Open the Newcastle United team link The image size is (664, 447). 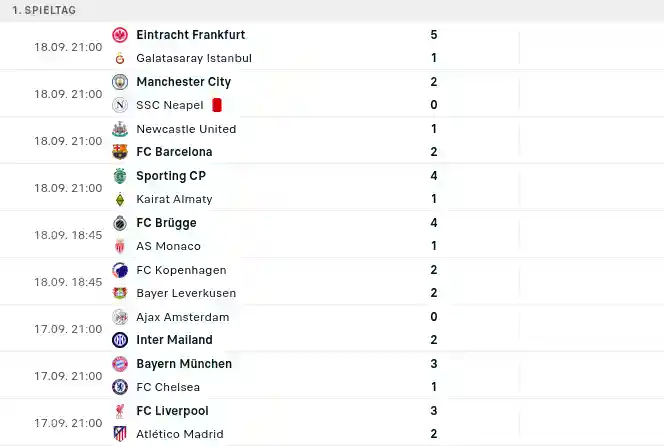tap(186, 129)
